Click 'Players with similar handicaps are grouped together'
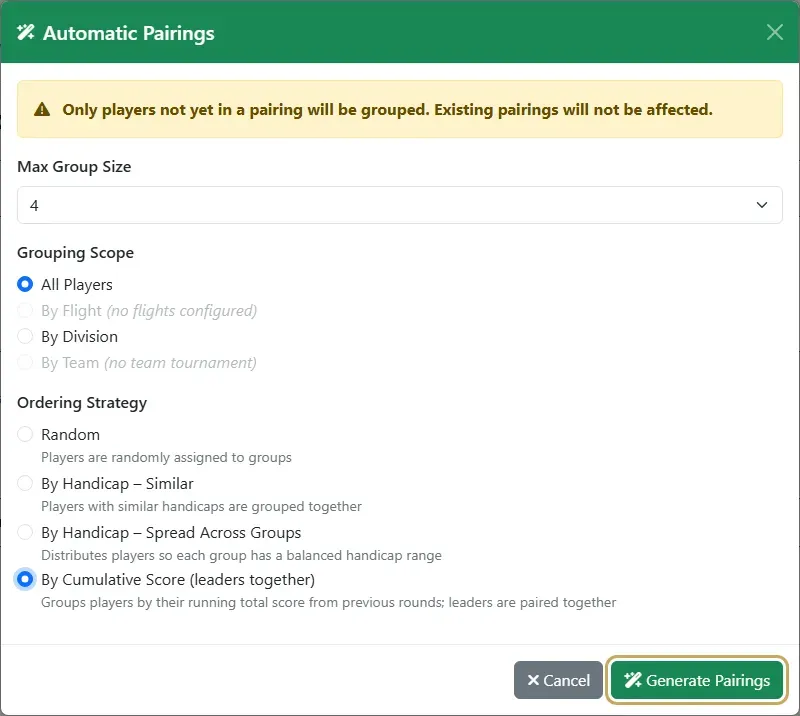This screenshot has height=716, width=800. coord(201,506)
